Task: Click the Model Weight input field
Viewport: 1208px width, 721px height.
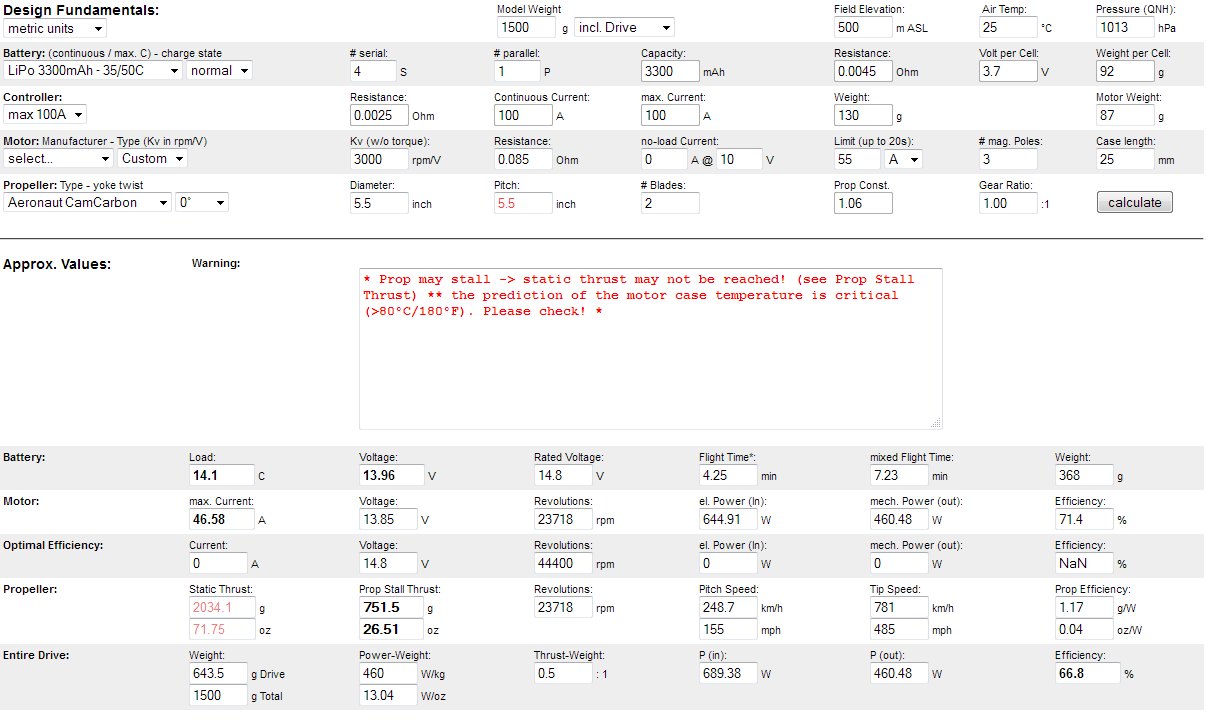Action: (525, 27)
